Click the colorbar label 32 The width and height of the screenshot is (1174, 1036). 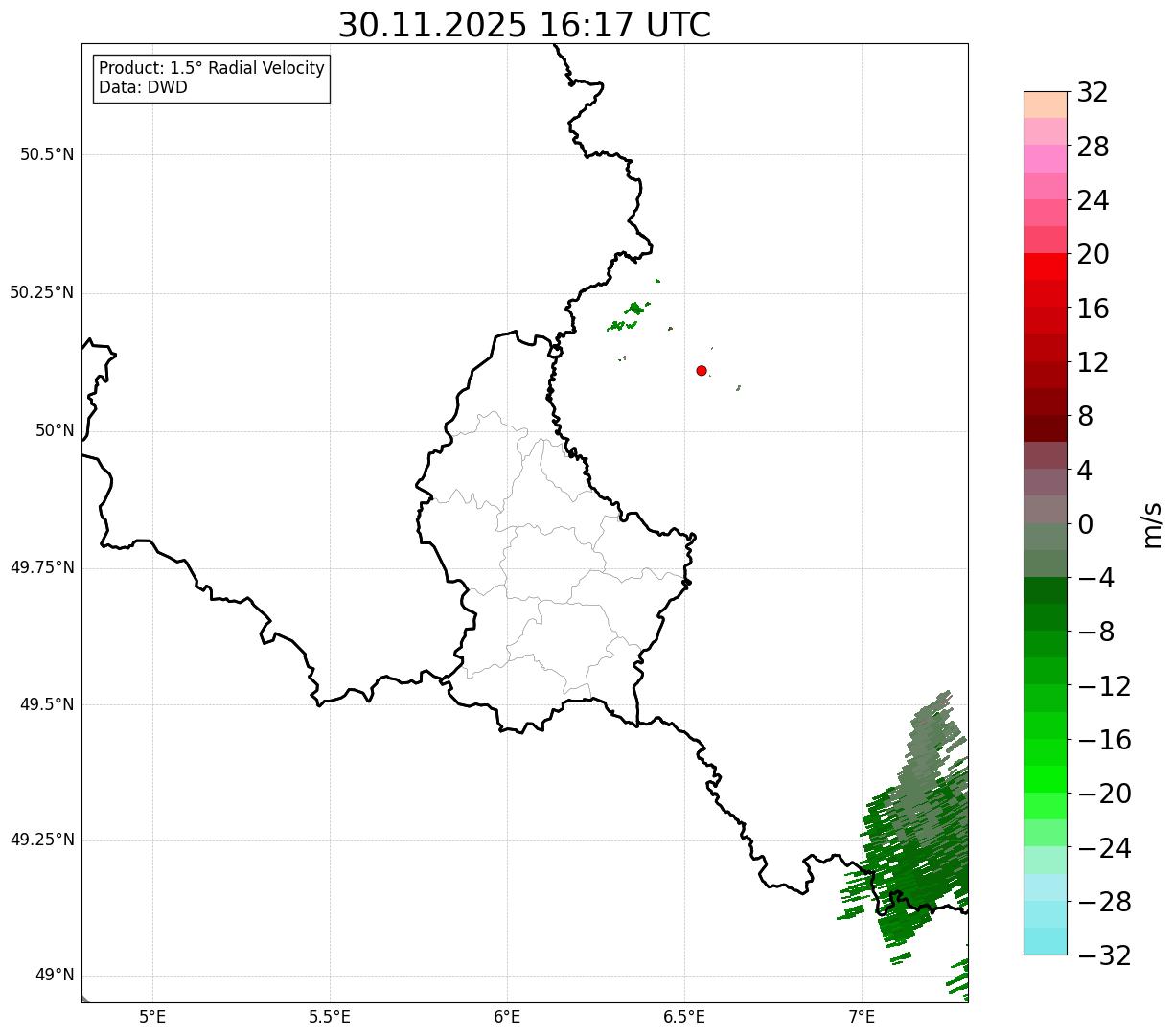click(1093, 93)
